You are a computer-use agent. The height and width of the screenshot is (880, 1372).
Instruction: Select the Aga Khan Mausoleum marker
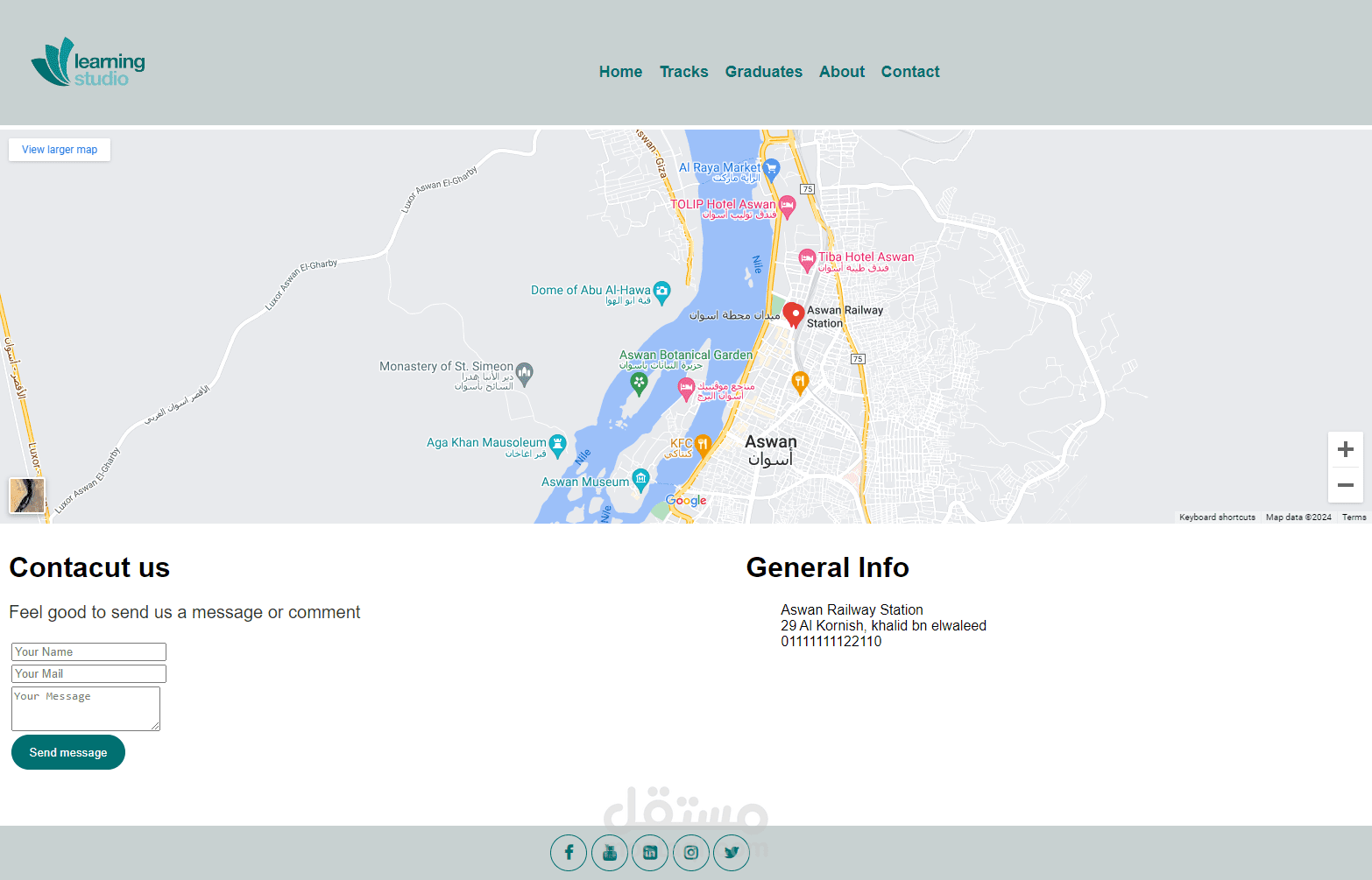click(x=557, y=446)
